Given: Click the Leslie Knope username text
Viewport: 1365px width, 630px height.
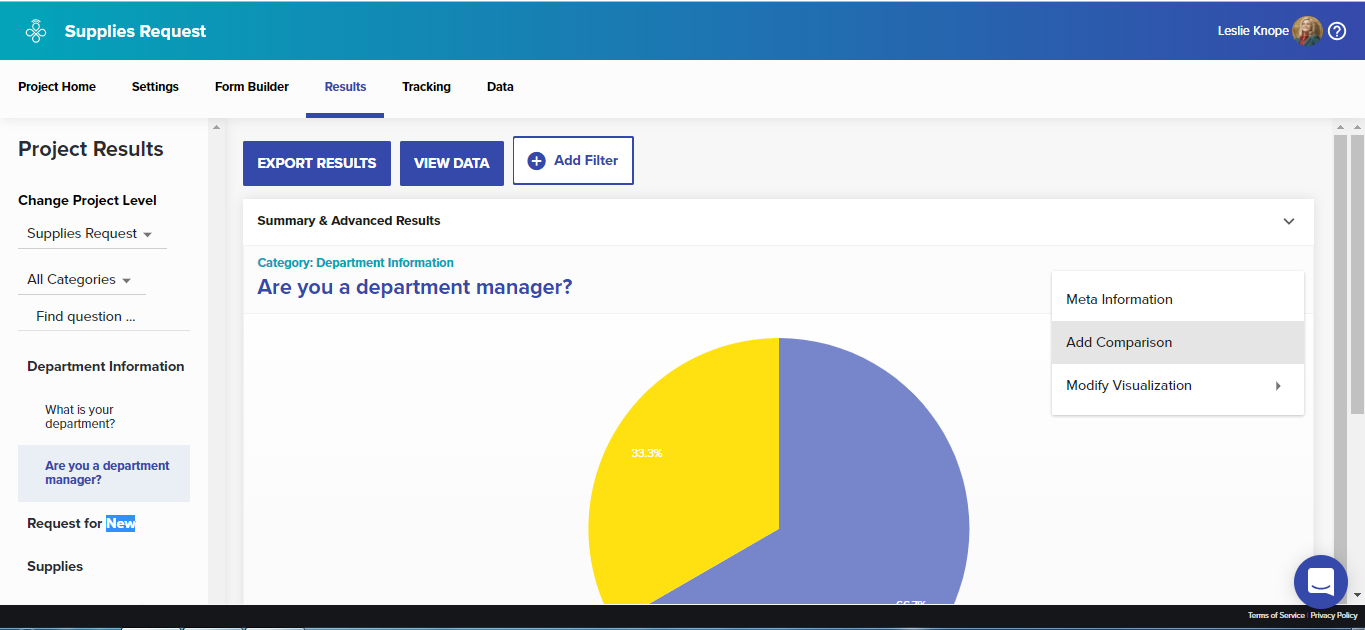Looking at the screenshot, I should coord(1253,31).
